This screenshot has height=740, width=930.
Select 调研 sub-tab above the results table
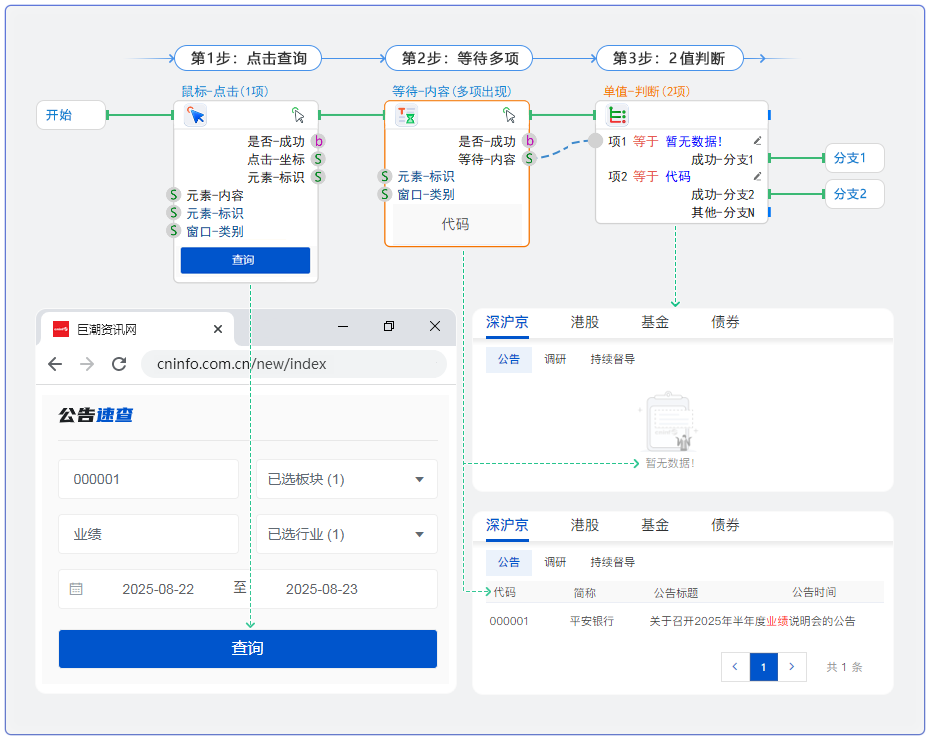pyautogui.click(x=555, y=562)
